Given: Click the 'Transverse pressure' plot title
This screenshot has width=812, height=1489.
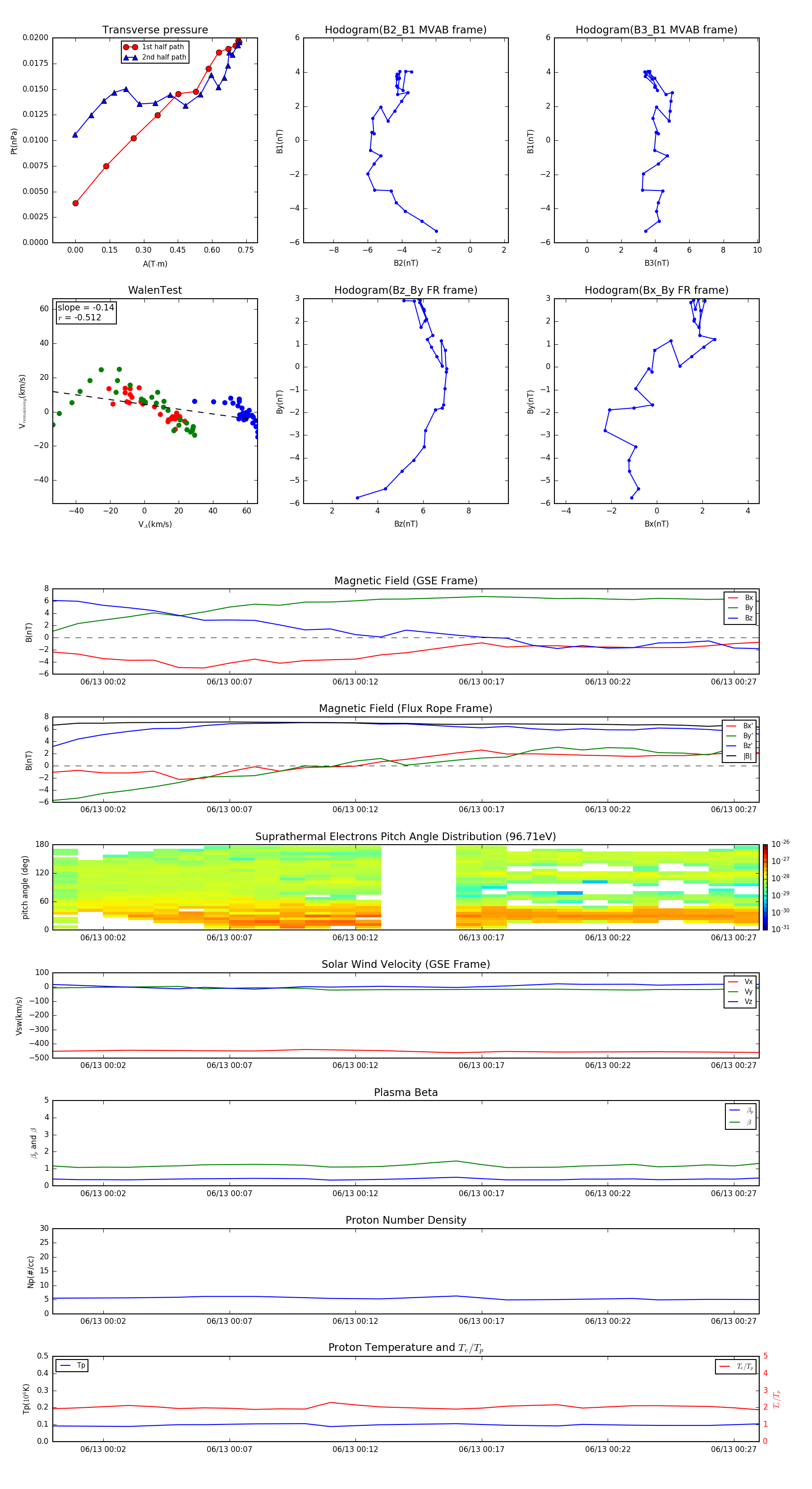Looking at the screenshot, I should (x=155, y=30).
